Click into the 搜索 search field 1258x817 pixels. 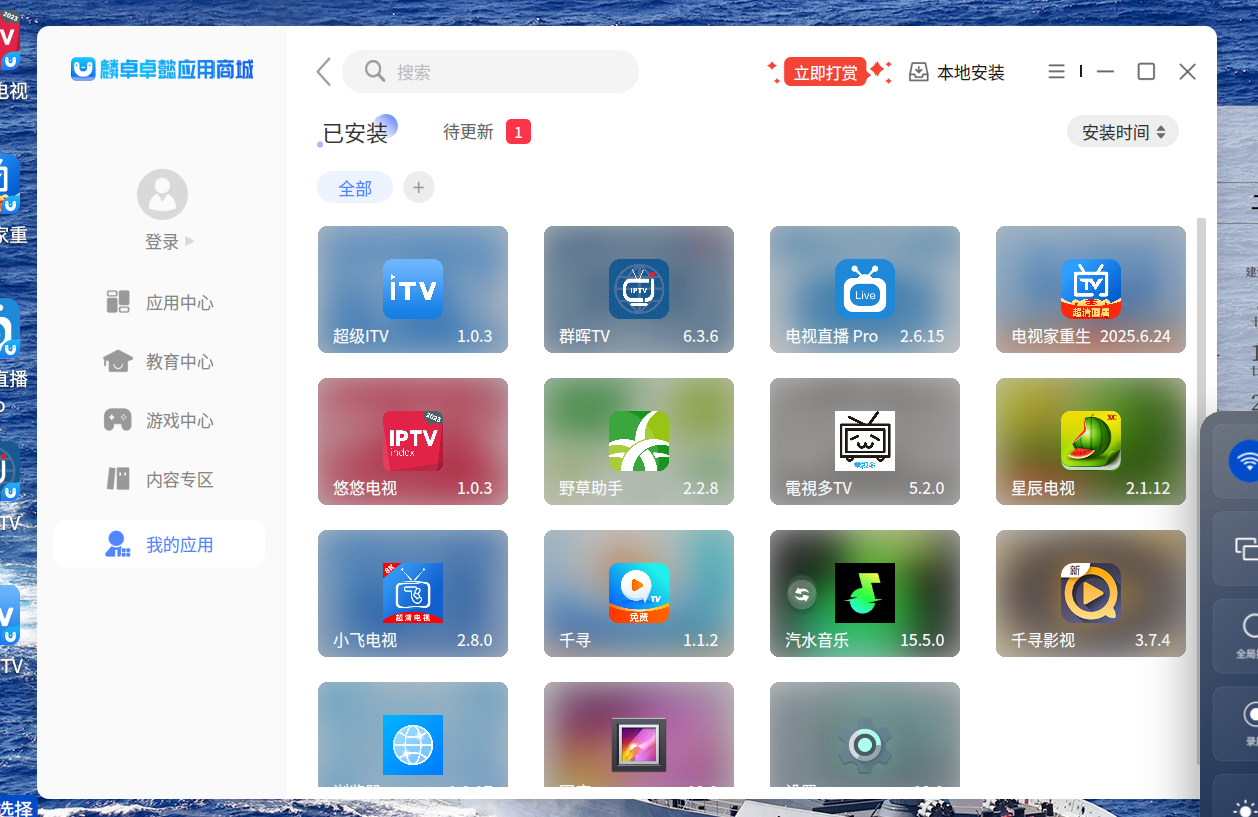pos(490,72)
